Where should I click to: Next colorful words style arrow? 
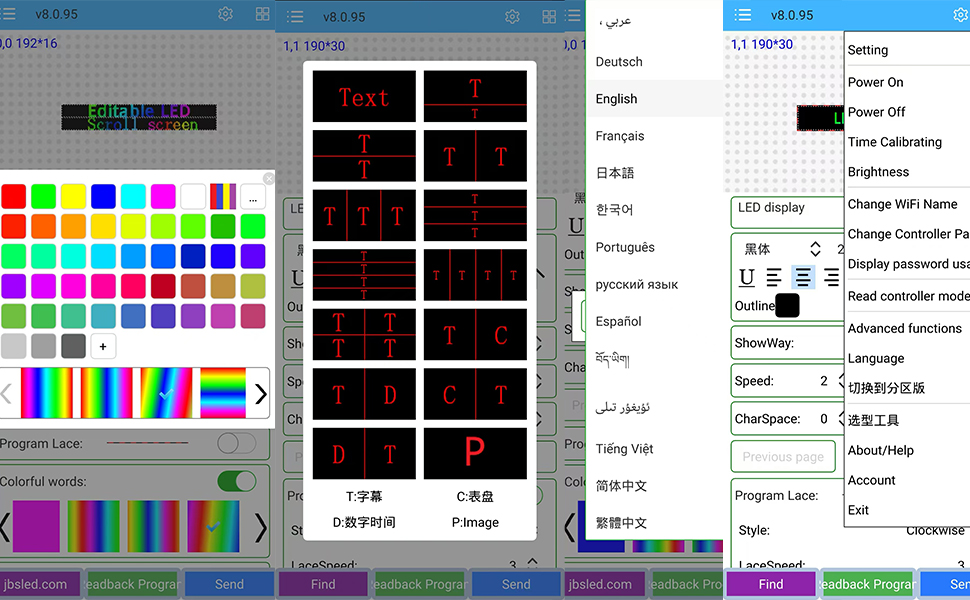[x=261, y=528]
